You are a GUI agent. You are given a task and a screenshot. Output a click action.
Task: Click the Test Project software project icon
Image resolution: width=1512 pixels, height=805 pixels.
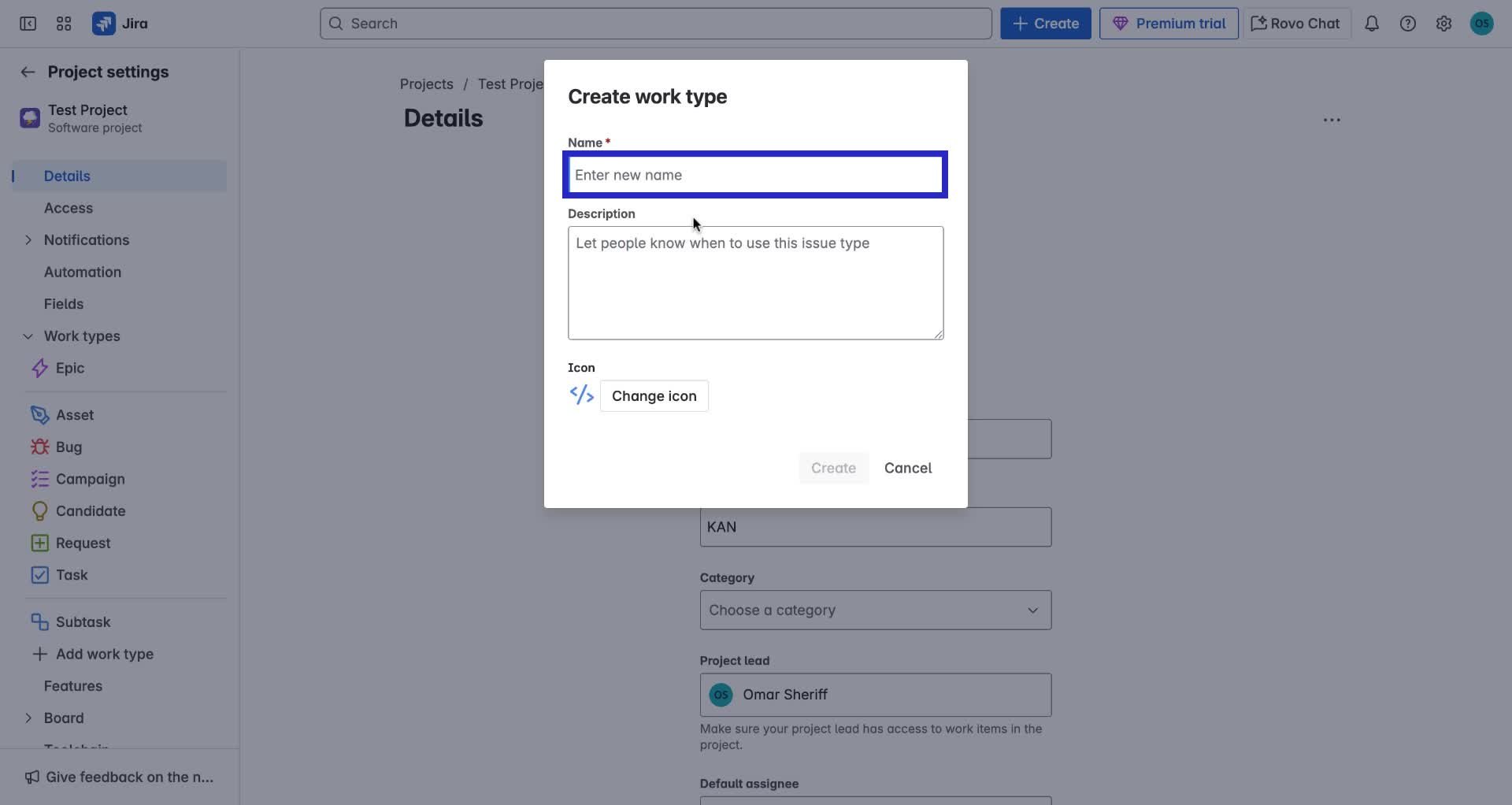click(x=28, y=118)
